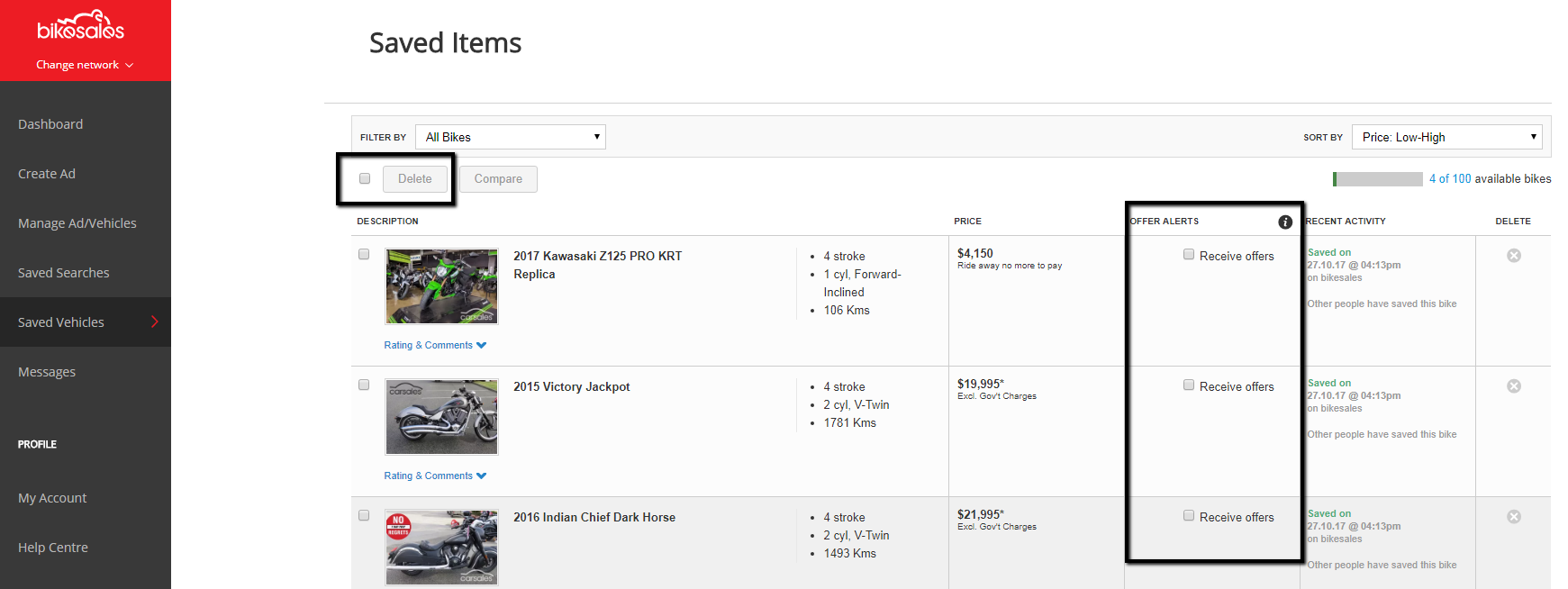Click the Offer Alerts column header
Viewport: 1568px width, 589px height.
1165,221
